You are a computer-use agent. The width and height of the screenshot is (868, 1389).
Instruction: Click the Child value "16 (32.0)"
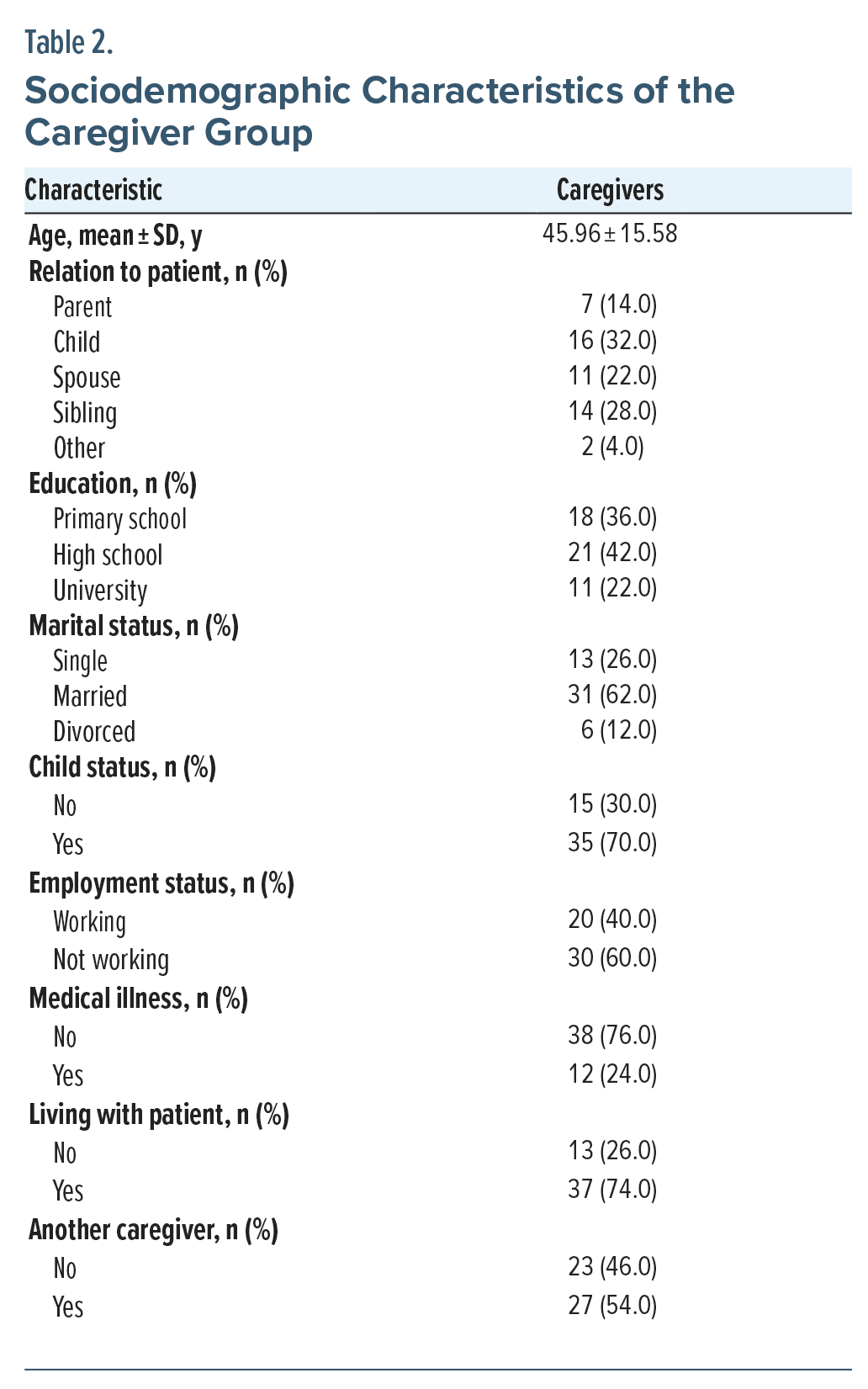612,340
